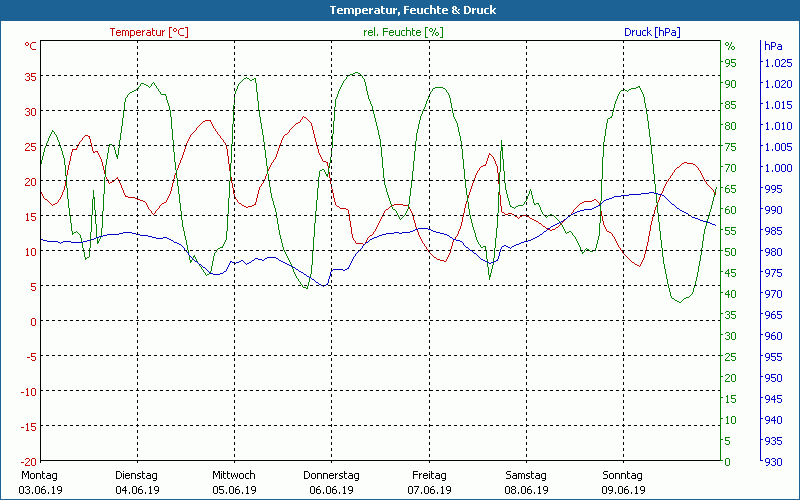Click the "985" pressure axis value

pos(773,231)
